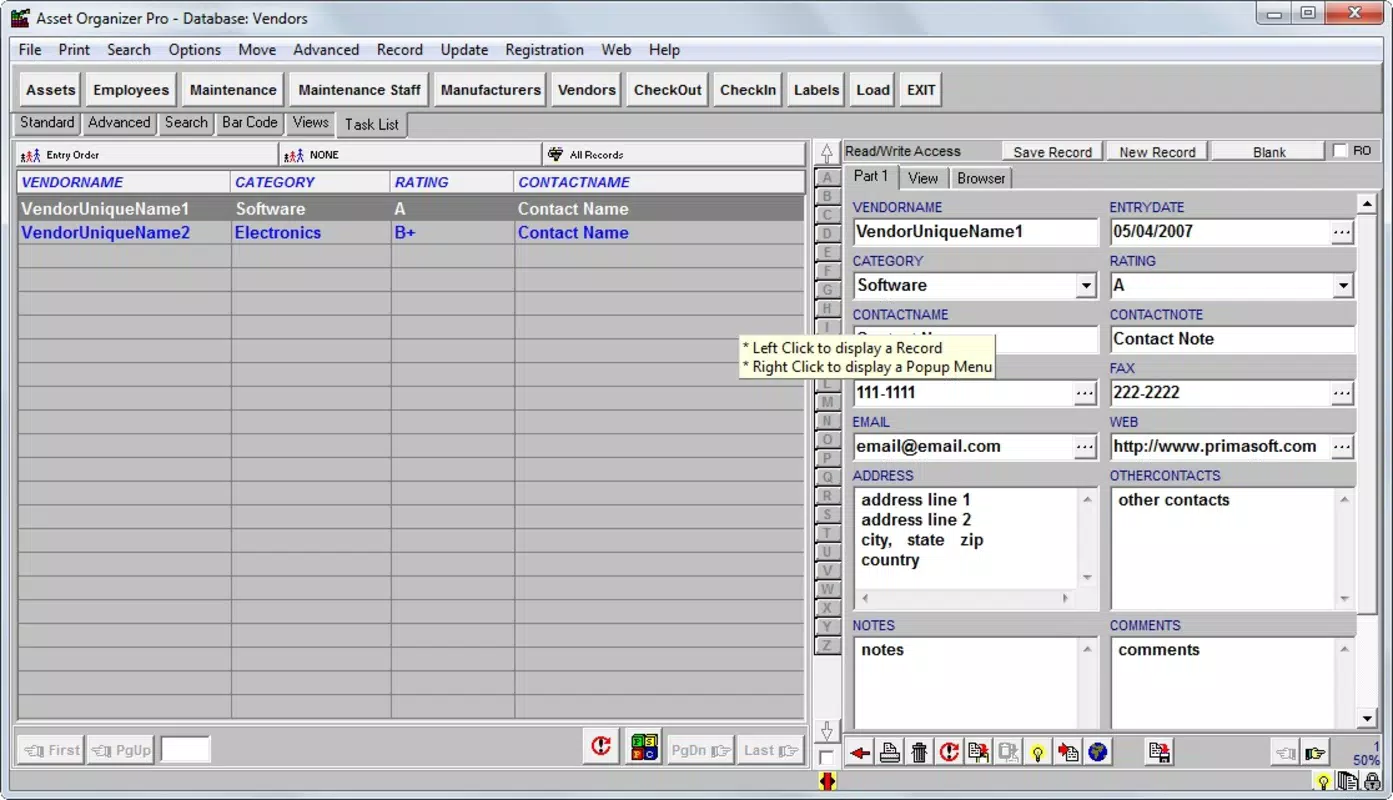Click into the VENDORNAME input field
The image size is (1393, 800).
pos(975,232)
